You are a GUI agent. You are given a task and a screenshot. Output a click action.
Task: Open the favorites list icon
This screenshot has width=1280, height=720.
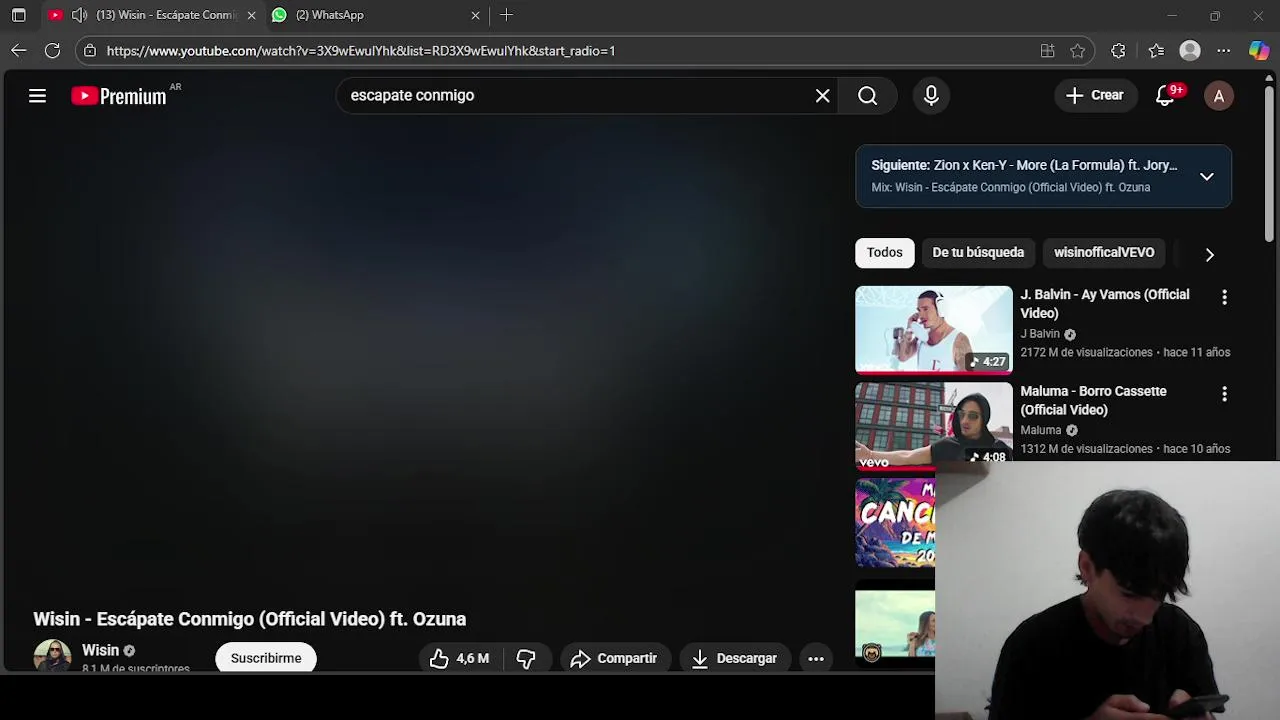click(1156, 51)
